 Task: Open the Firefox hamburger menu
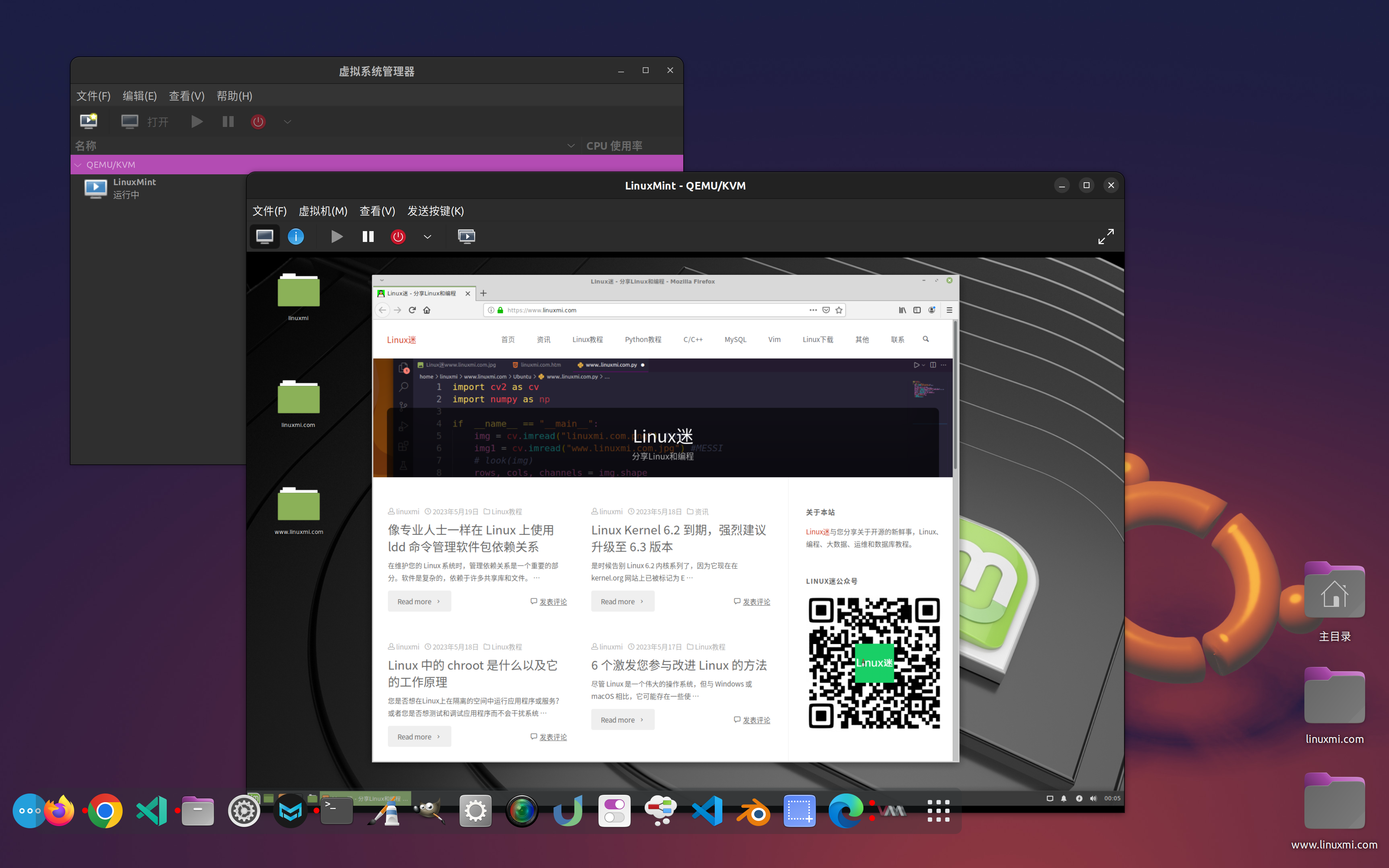pos(950,310)
